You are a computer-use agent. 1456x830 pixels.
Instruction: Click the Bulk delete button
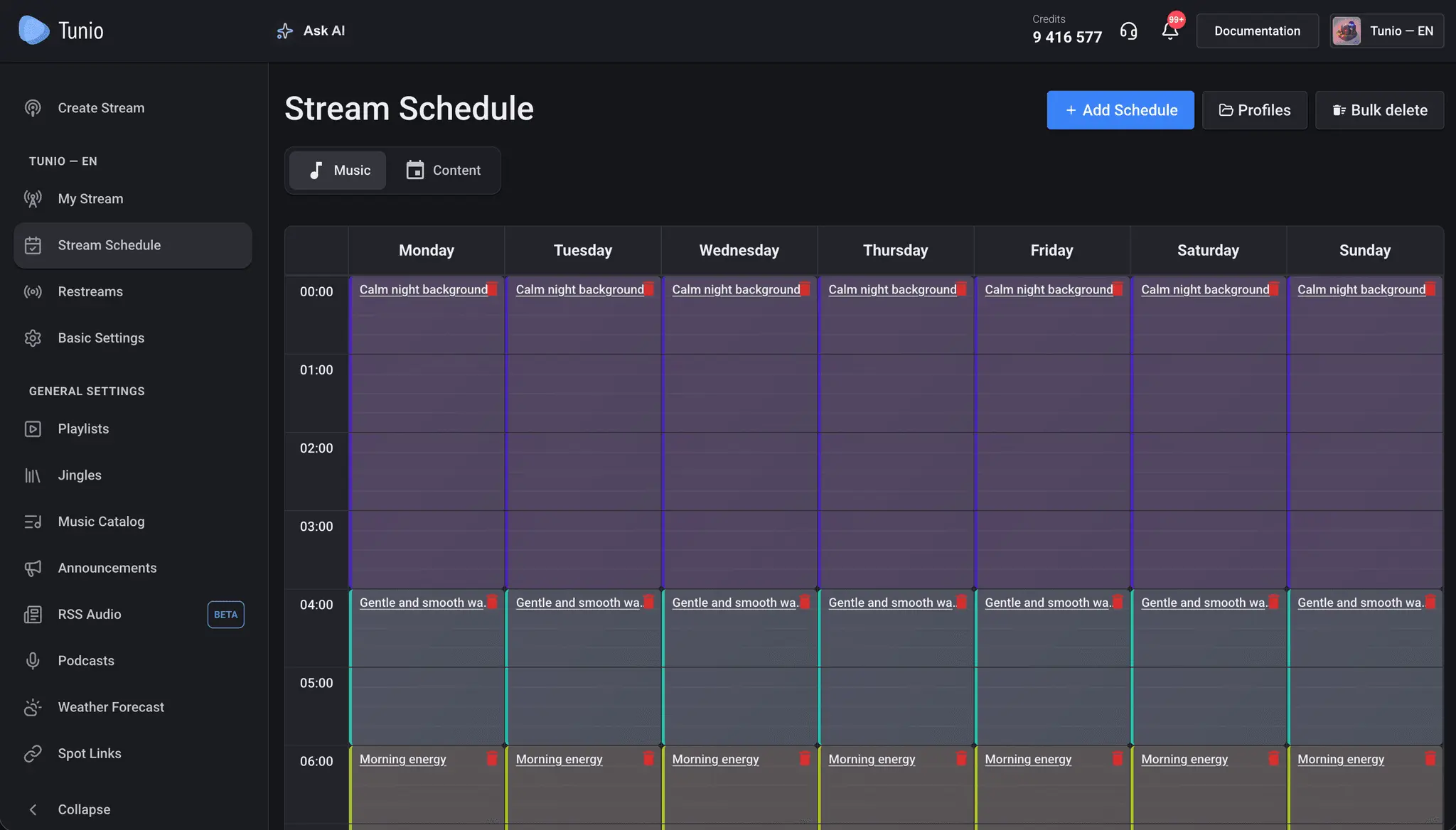coord(1380,110)
